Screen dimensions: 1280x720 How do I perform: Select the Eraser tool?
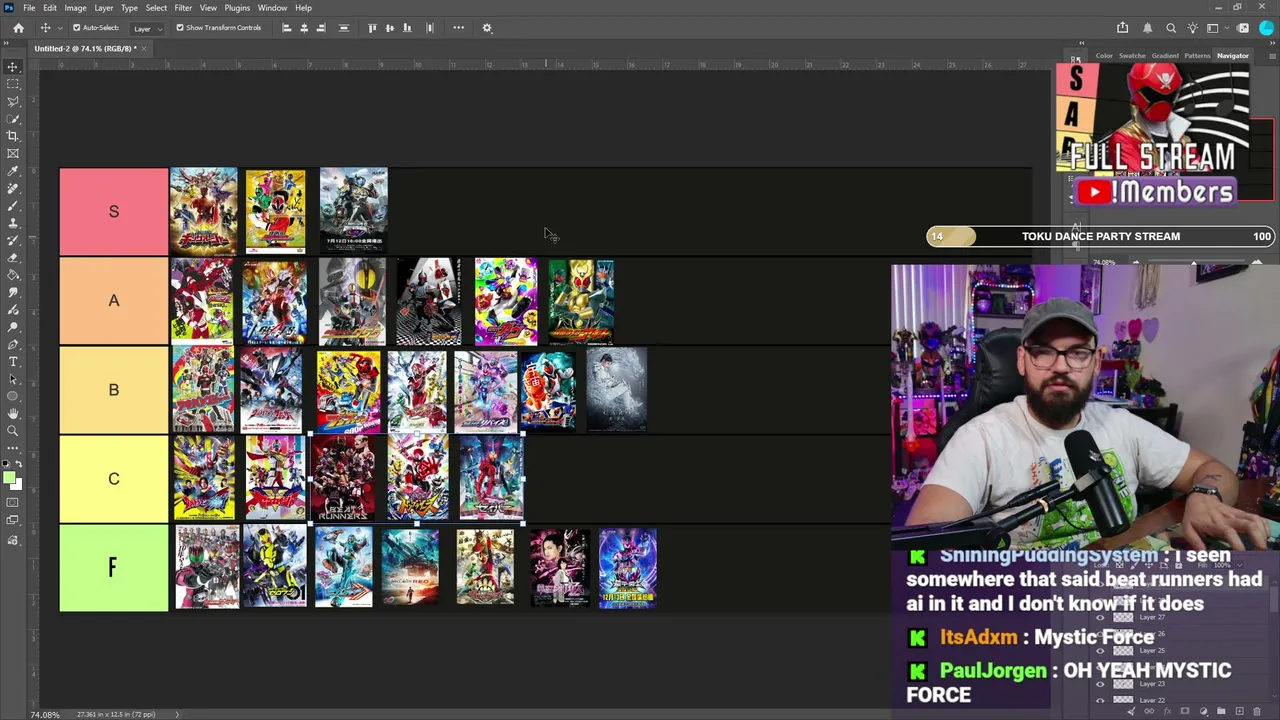tap(13, 257)
